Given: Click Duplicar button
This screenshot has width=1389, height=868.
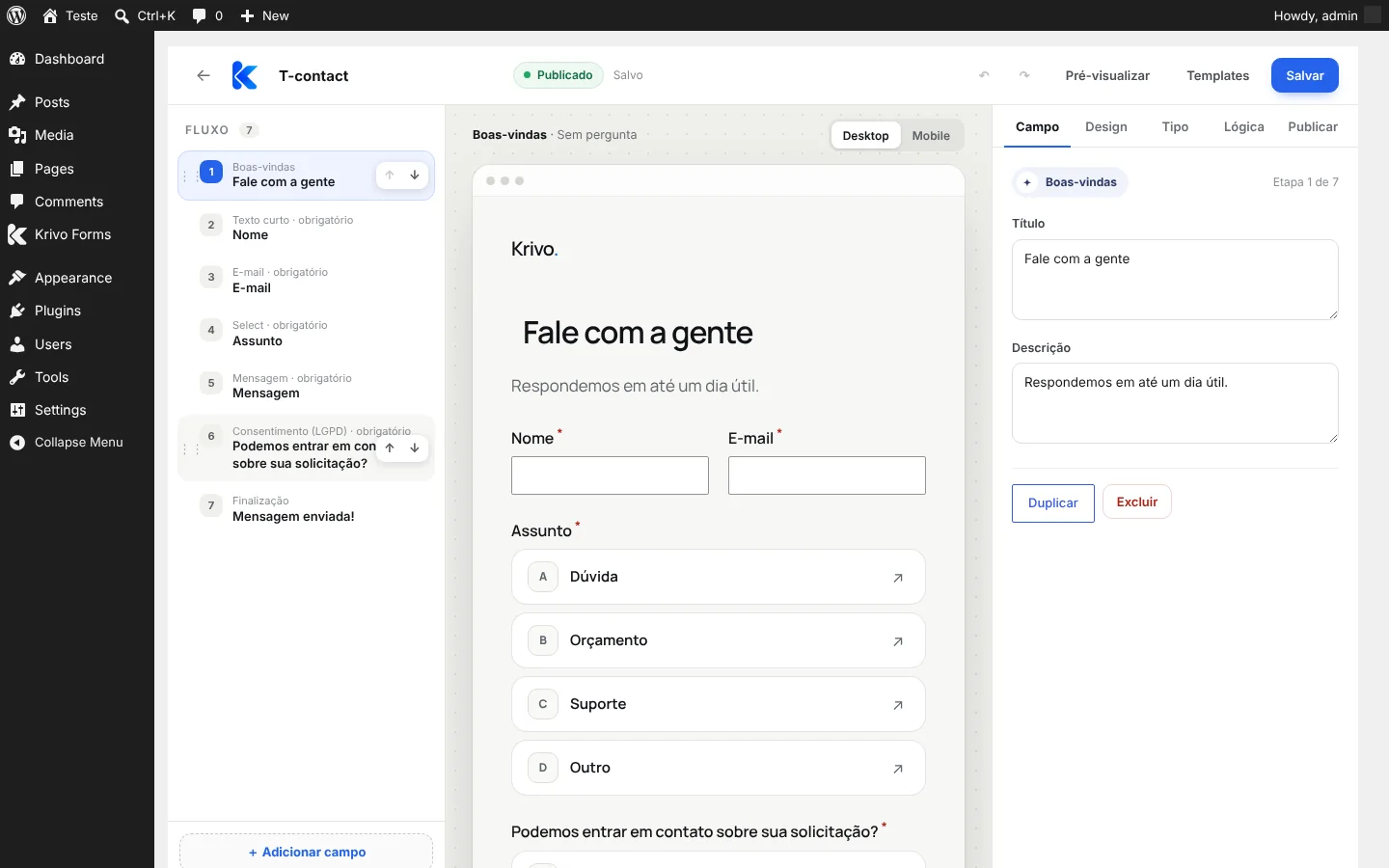Looking at the screenshot, I should tap(1052, 503).
